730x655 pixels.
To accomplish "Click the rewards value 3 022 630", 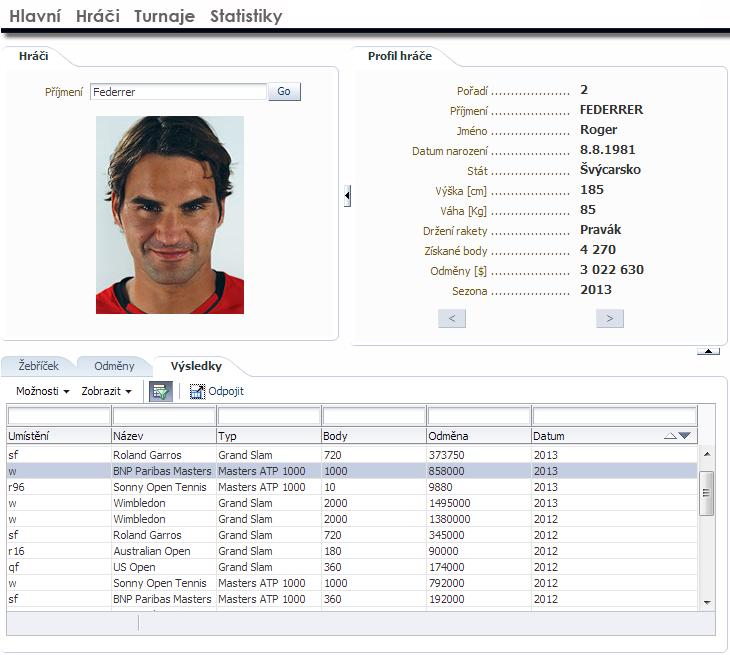I will coord(612,270).
